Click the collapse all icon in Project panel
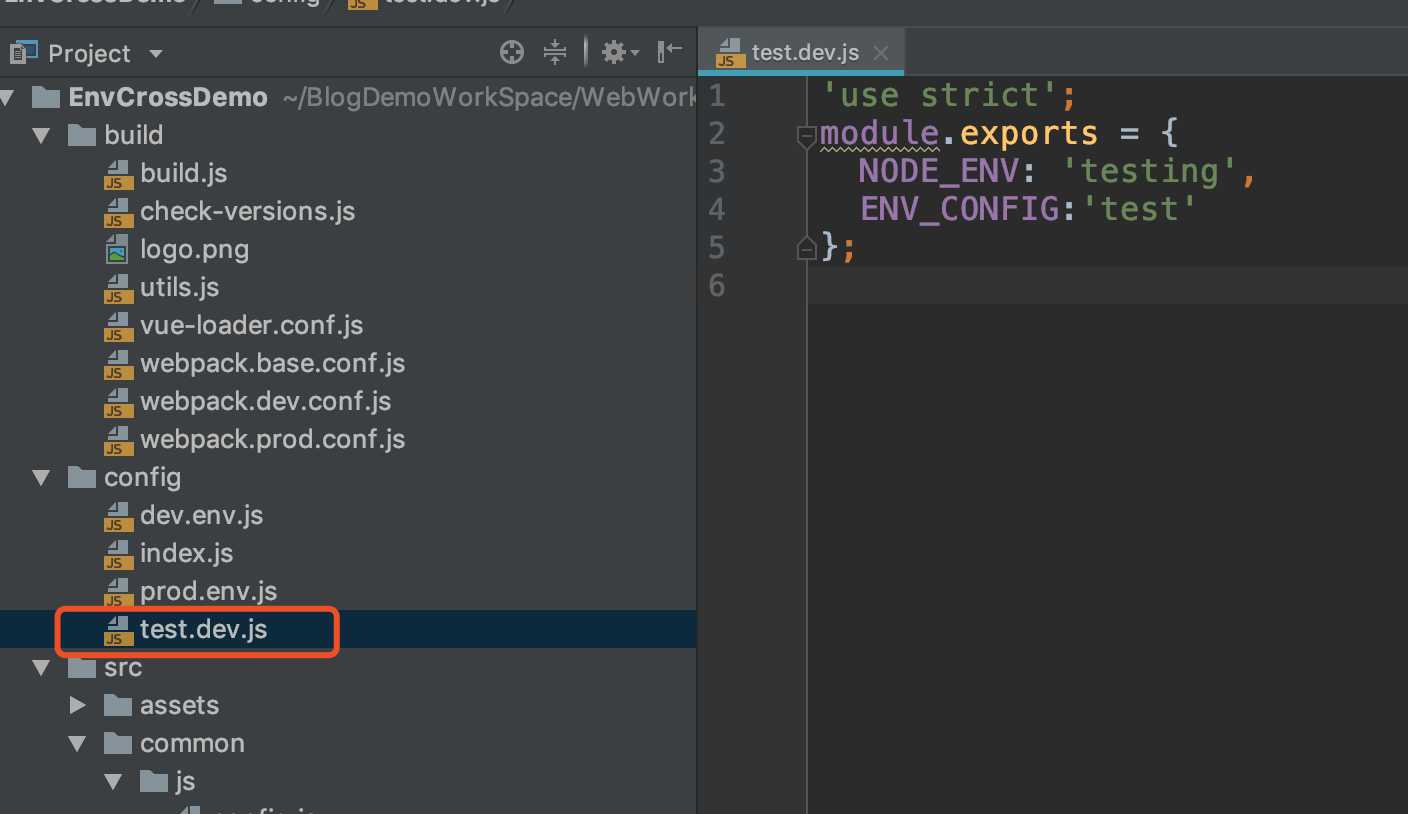The image size is (1408, 814). 555,52
